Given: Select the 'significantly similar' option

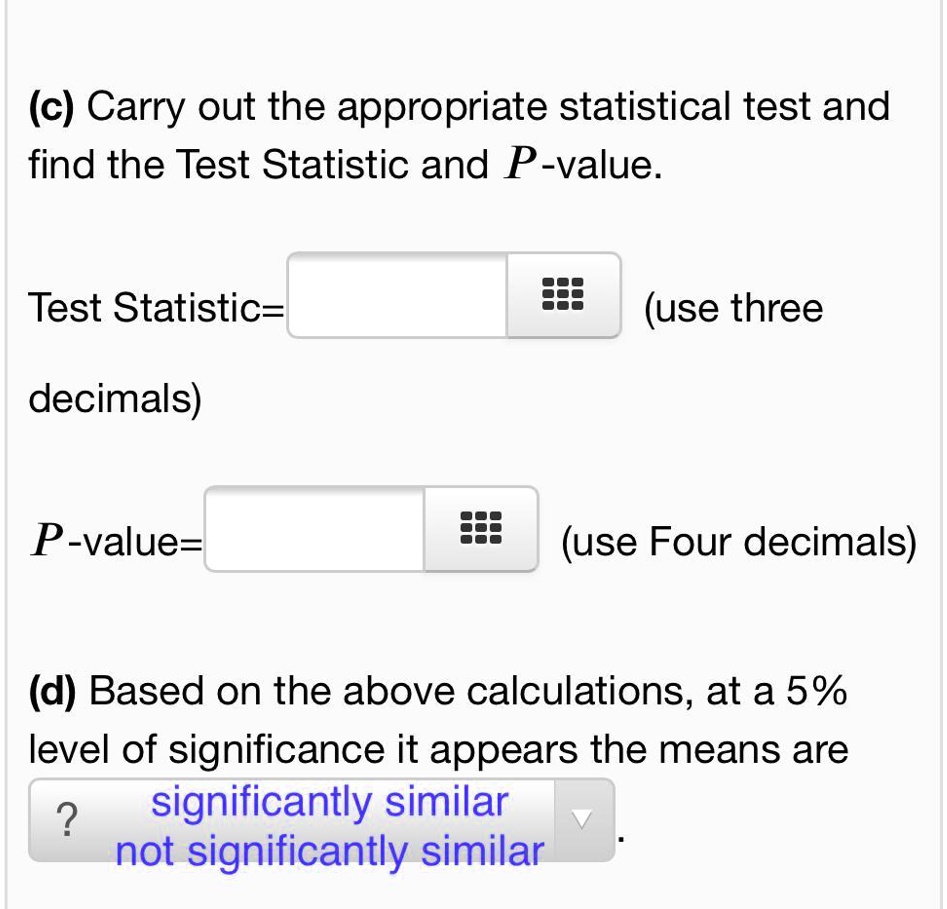Looking at the screenshot, I should (328, 800).
